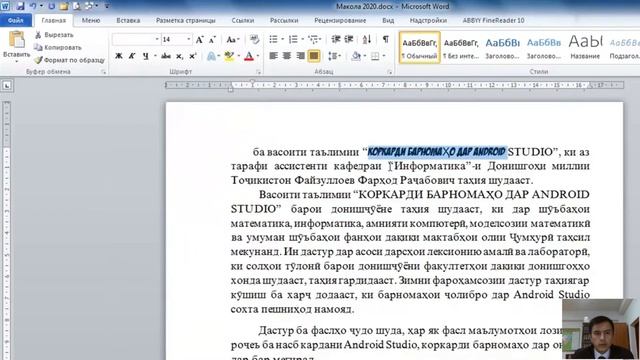640x360 pixels.
Task: Expand the highlight color dropdown arrow
Action: (x=238, y=56)
